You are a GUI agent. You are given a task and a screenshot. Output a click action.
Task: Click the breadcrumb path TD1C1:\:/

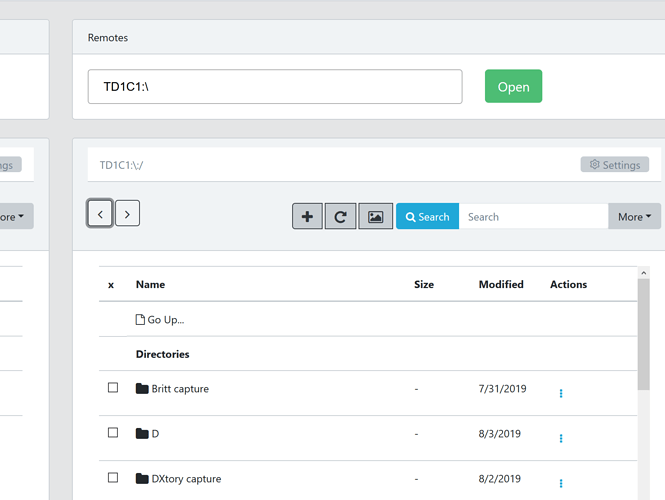point(121,165)
